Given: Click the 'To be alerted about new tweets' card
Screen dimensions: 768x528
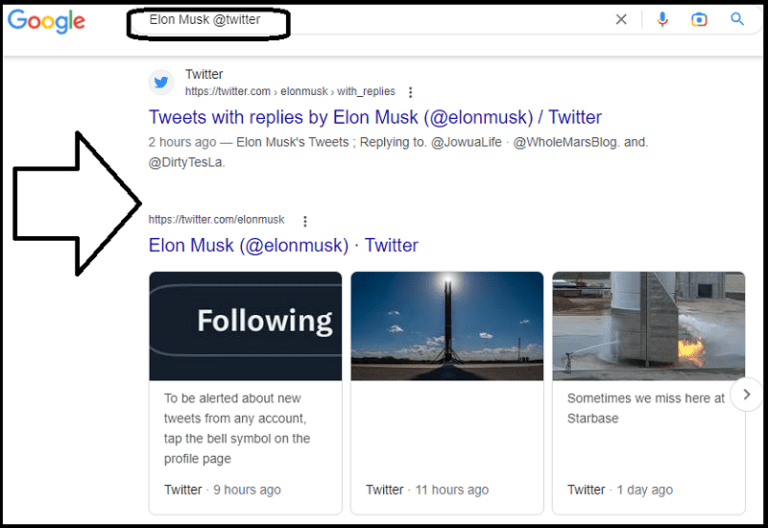Looking at the screenshot, I should (237, 428).
